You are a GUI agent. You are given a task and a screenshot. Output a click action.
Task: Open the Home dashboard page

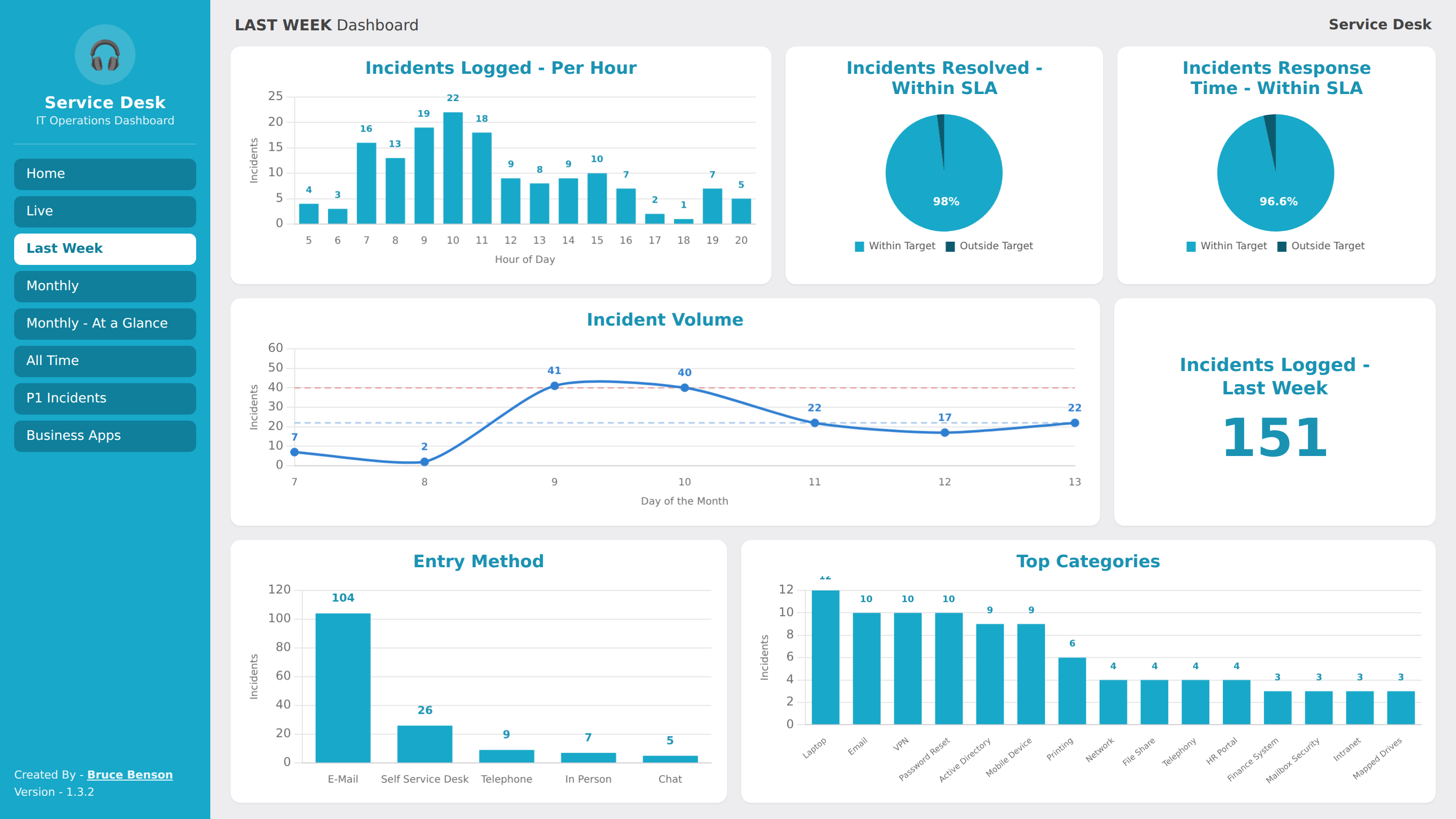pos(105,173)
